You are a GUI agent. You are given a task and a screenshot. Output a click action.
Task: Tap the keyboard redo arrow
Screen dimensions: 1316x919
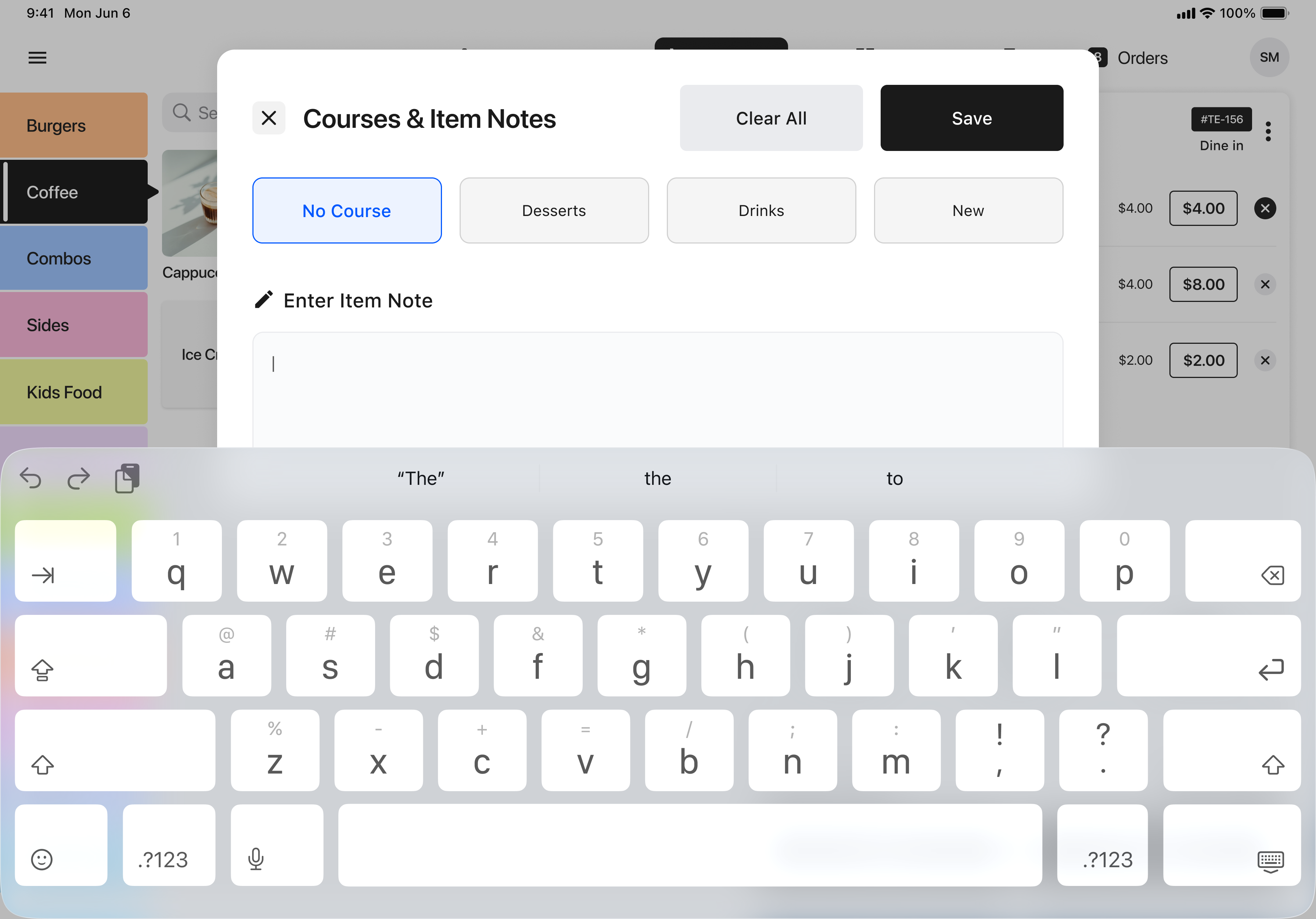(79, 478)
